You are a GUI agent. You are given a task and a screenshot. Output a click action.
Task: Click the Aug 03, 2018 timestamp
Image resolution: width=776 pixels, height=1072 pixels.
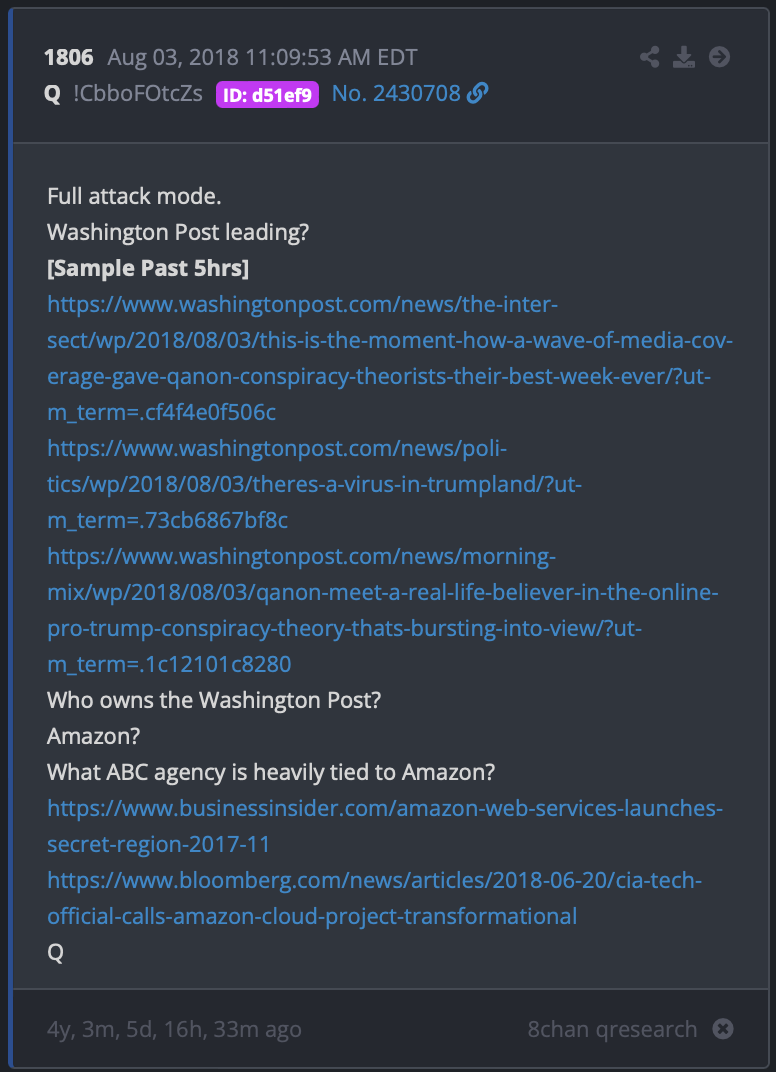tap(262, 57)
